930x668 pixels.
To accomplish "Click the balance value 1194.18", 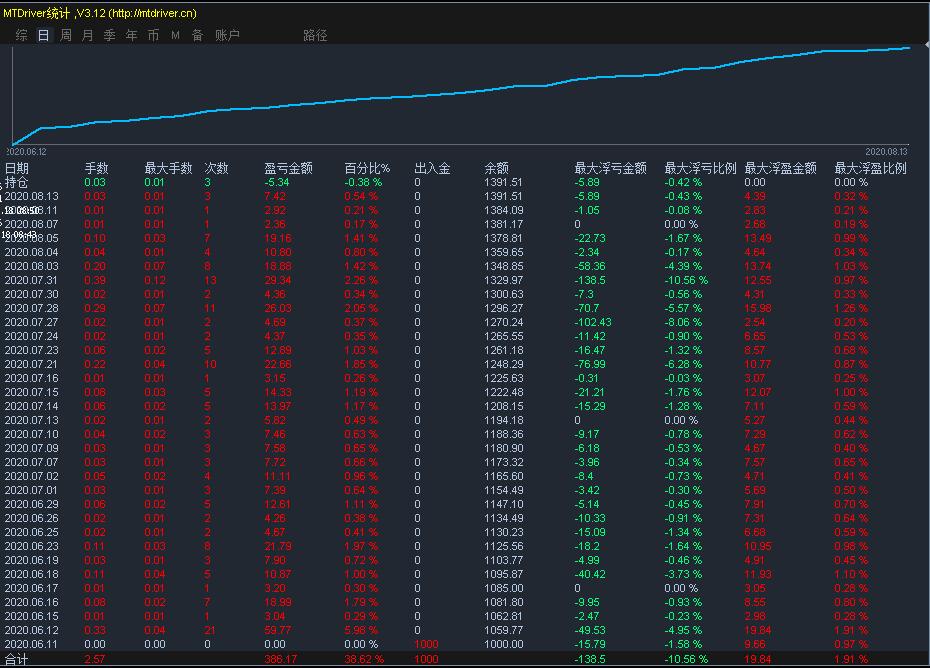I will tap(504, 420).
